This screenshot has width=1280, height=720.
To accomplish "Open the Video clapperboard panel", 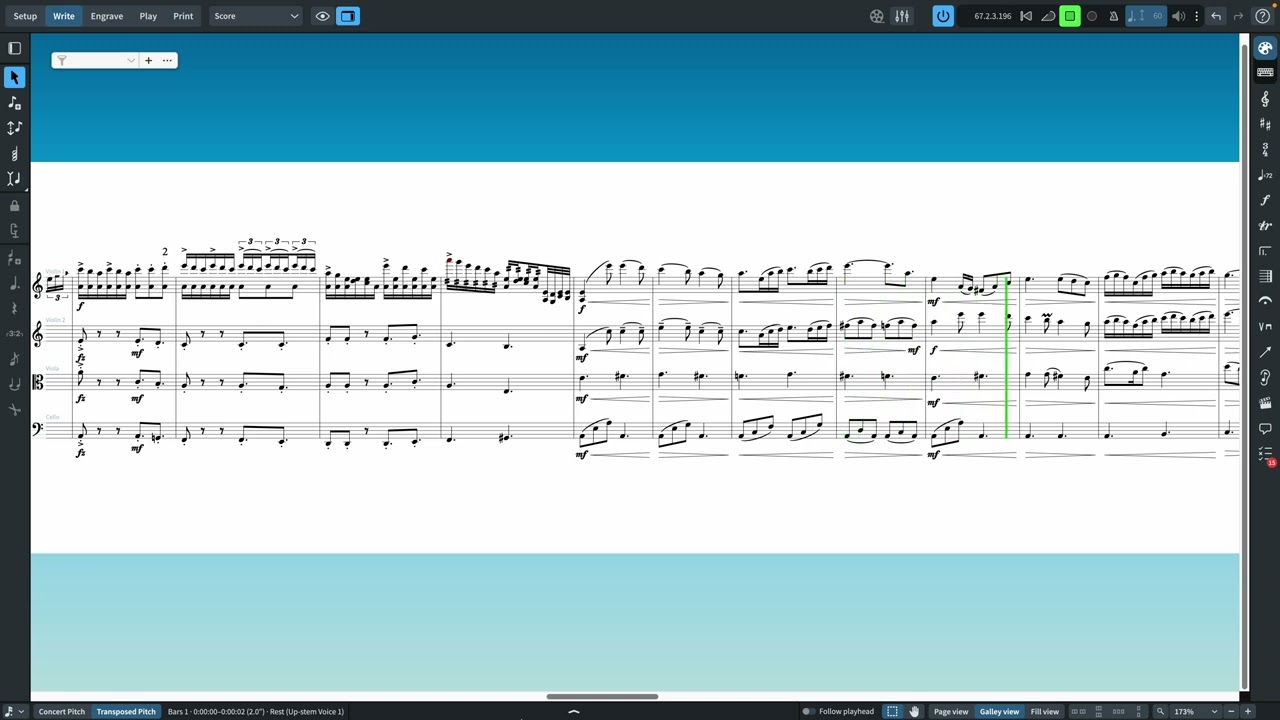I will (x=1265, y=403).
